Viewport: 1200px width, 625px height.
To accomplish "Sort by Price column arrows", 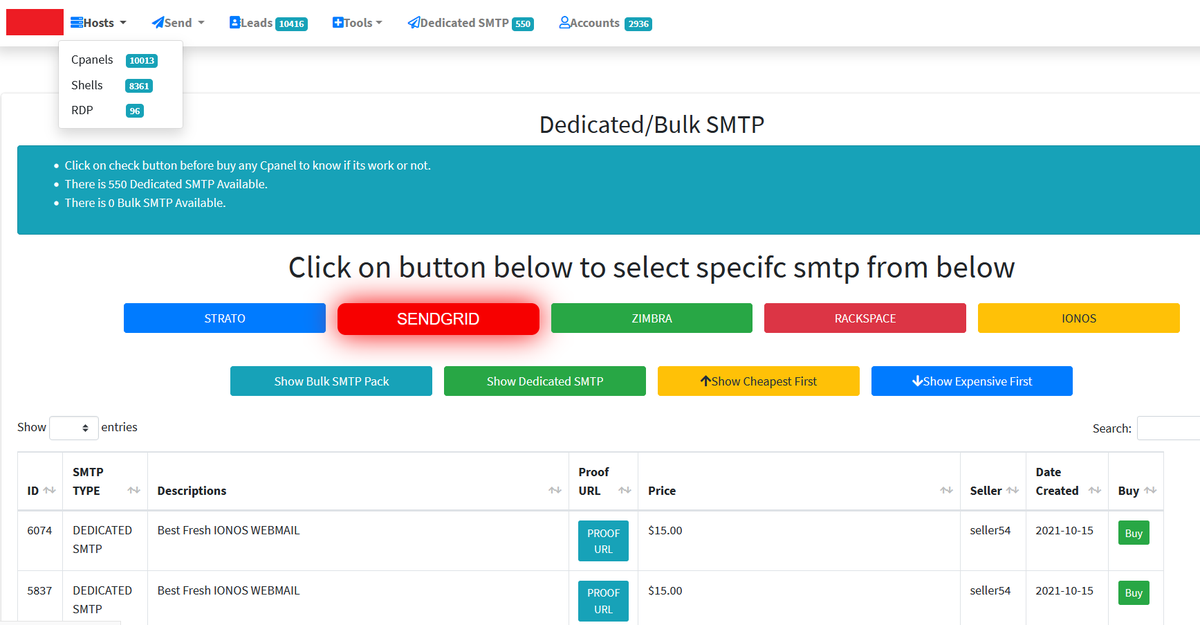I will coord(947,490).
